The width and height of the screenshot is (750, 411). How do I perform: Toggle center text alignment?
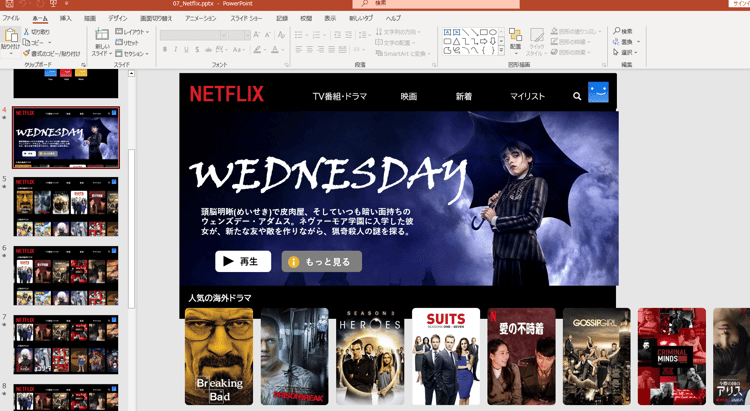pyautogui.click(x=309, y=49)
